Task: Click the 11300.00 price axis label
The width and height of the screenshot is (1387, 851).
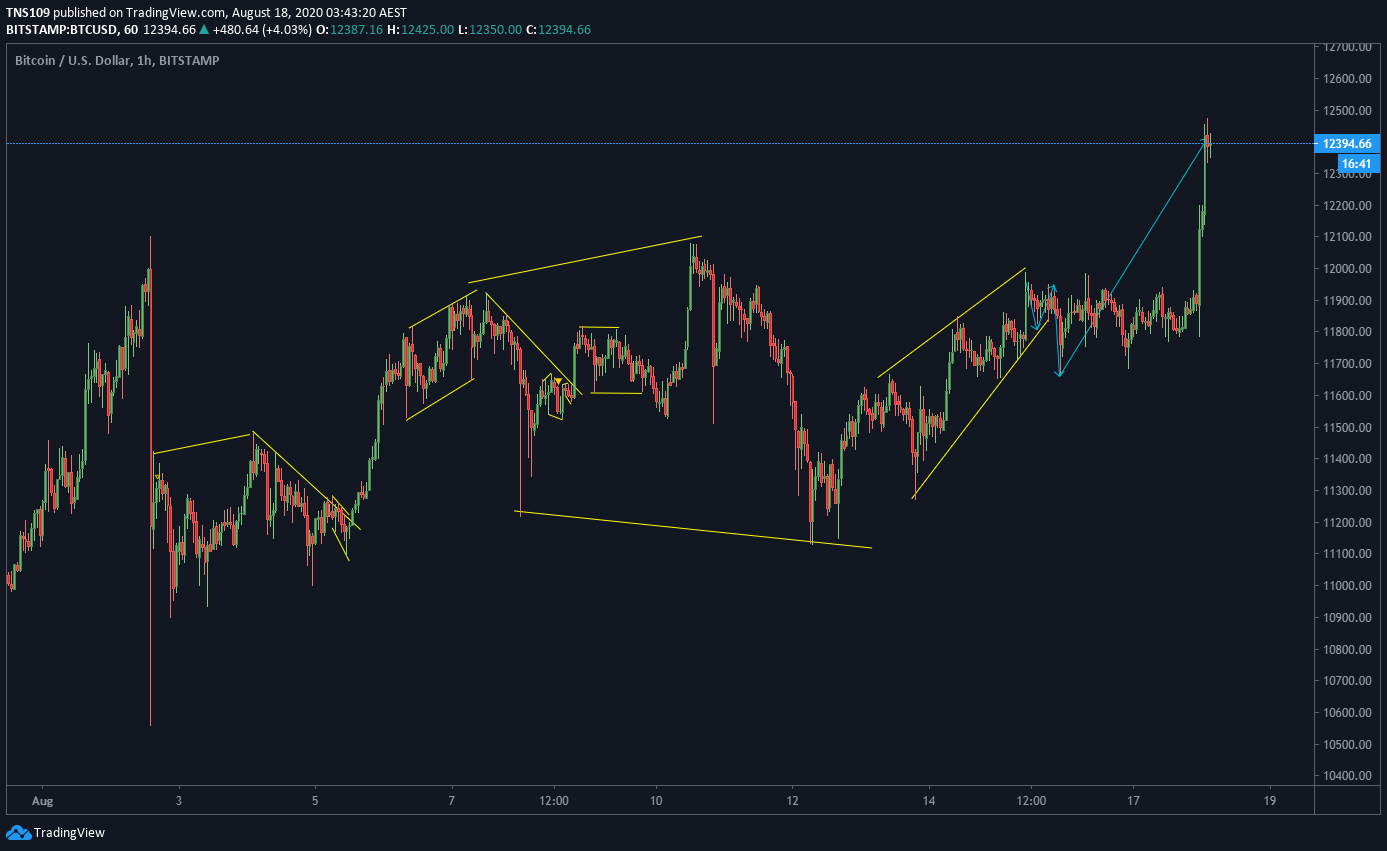Action: tap(1349, 491)
